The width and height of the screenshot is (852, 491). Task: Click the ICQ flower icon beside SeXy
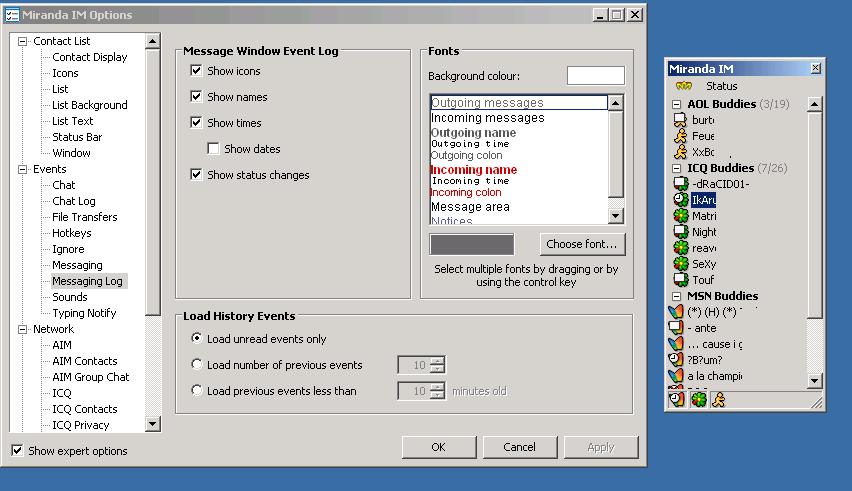[x=680, y=264]
